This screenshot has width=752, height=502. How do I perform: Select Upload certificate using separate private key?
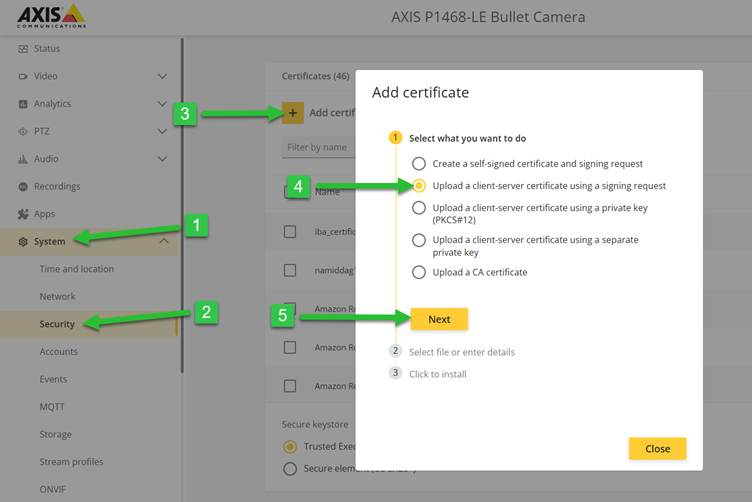(419, 240)
